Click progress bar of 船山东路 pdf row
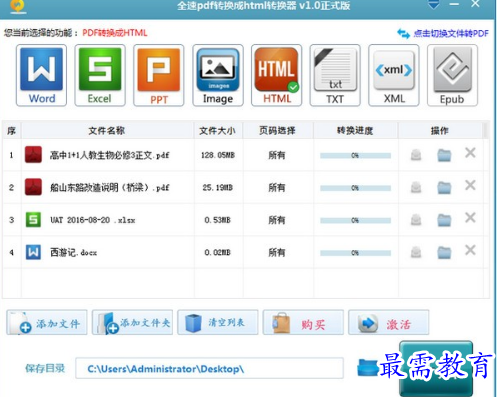Screen dimensions: 501x397 click(355, 188)
